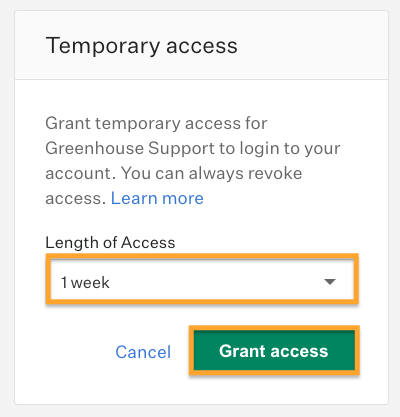Click the small gray triangle caret

pos(330,282)
